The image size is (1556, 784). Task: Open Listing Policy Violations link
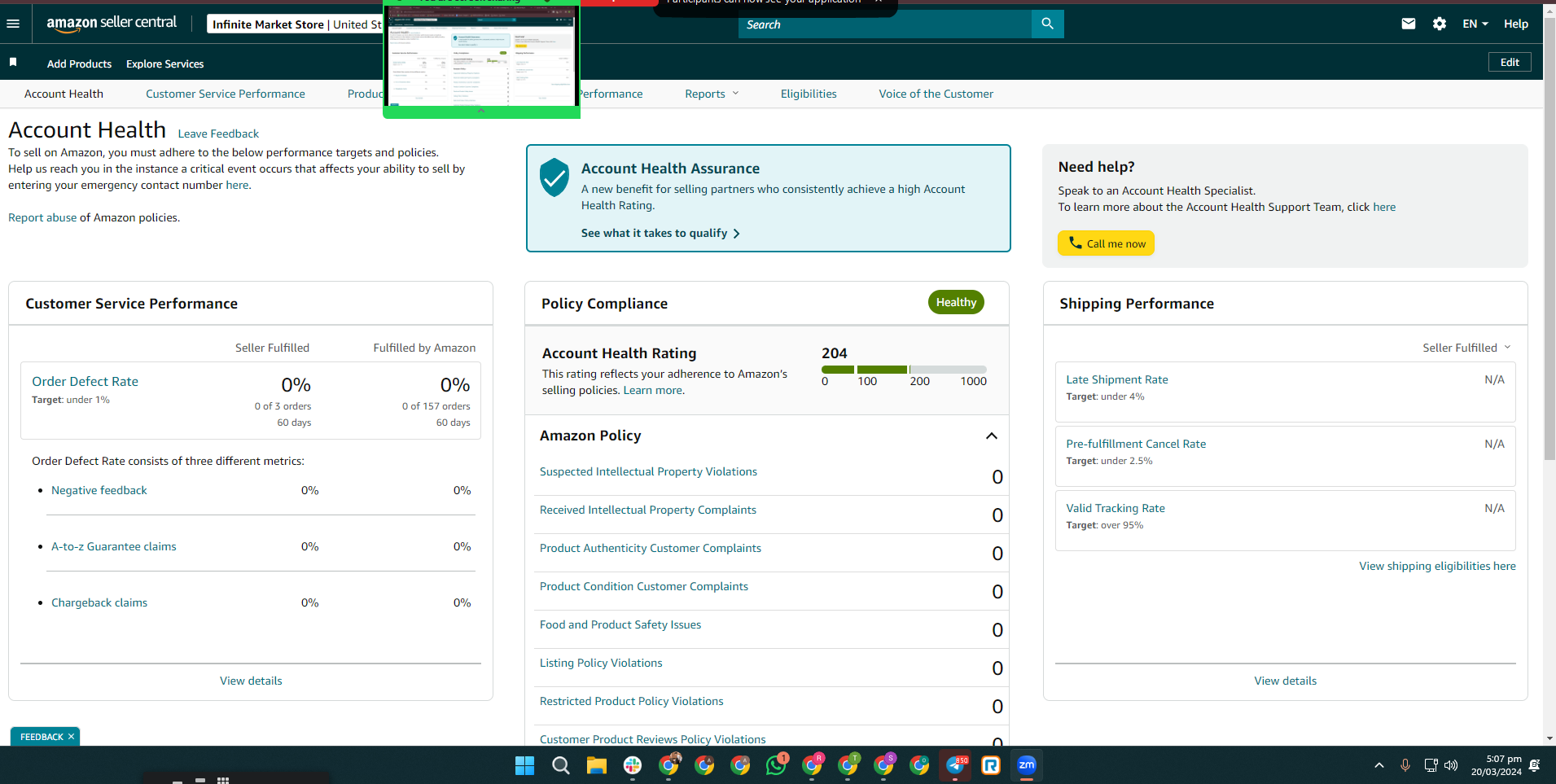coord(601,663)
